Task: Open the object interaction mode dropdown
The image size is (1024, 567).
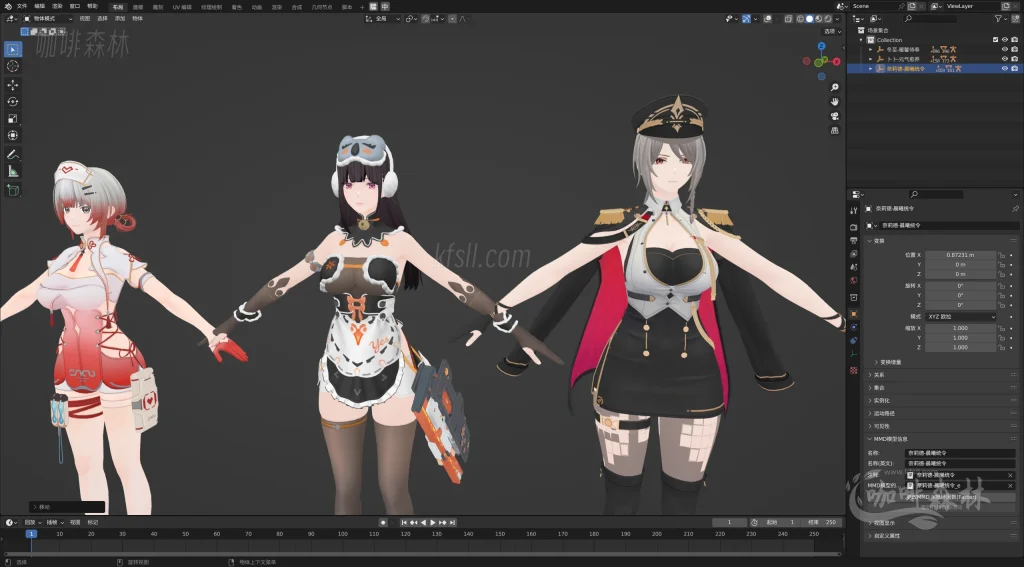Action: point(48,19)
